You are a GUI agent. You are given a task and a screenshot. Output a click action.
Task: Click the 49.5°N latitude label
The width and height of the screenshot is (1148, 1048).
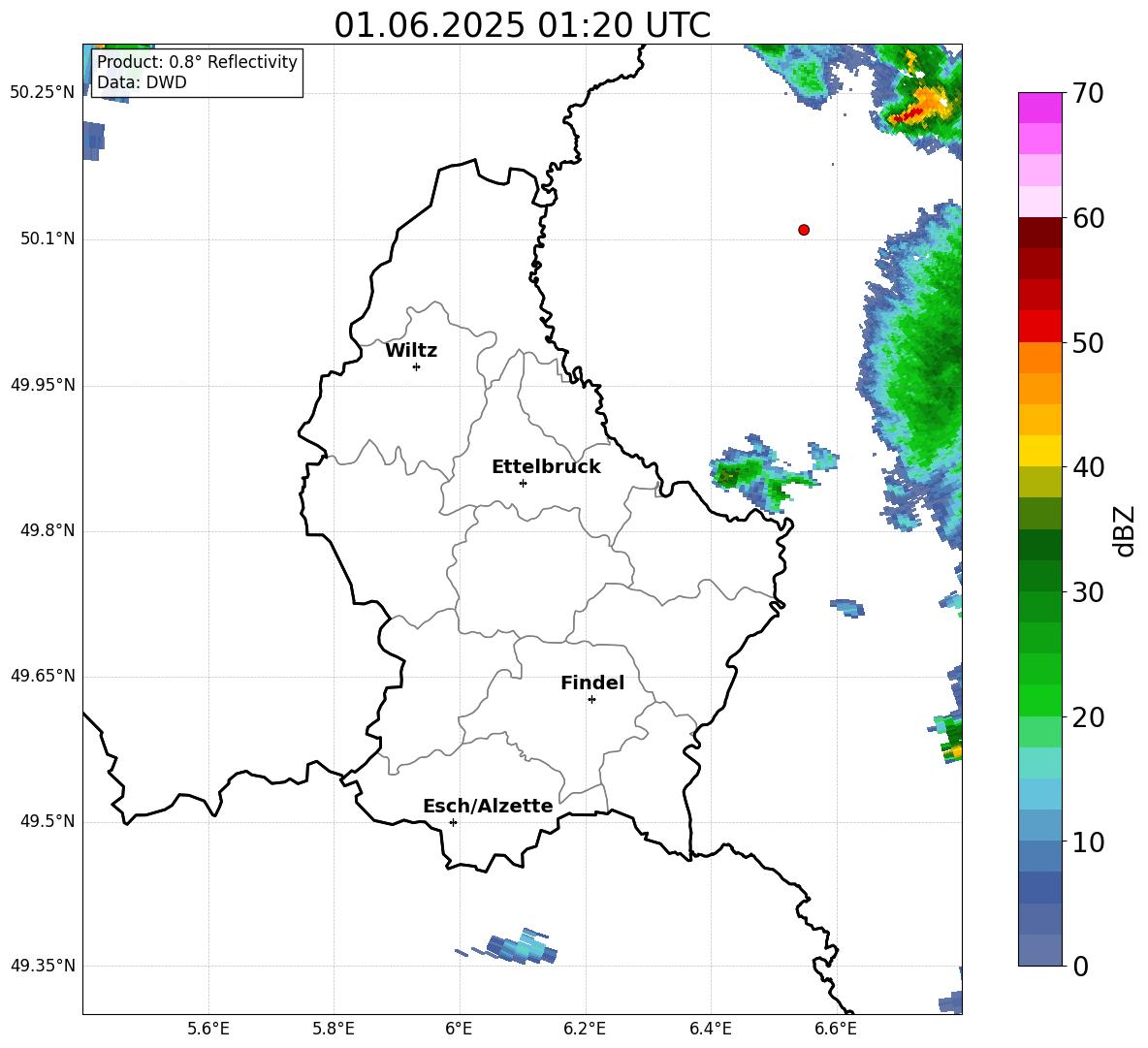pyautogui.click(x=48, y=821)
